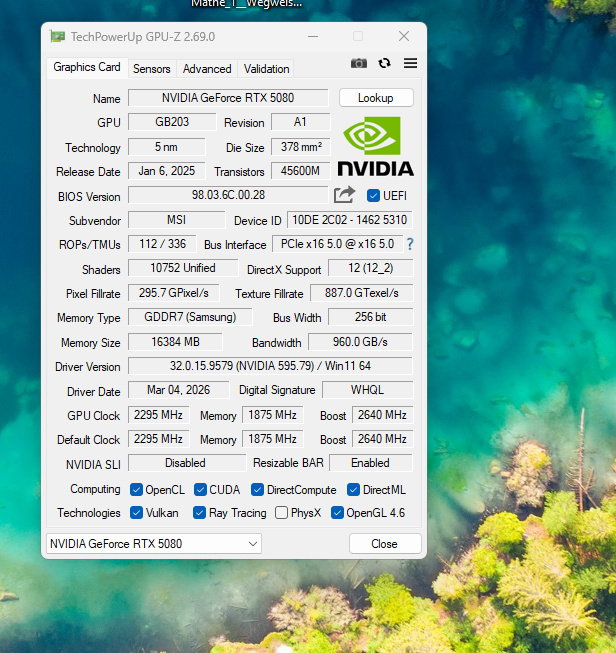The image size is (616, 653).
Task: Click the BIOS Version field 98.03.6C.00.28
Action: coord(228,195)
